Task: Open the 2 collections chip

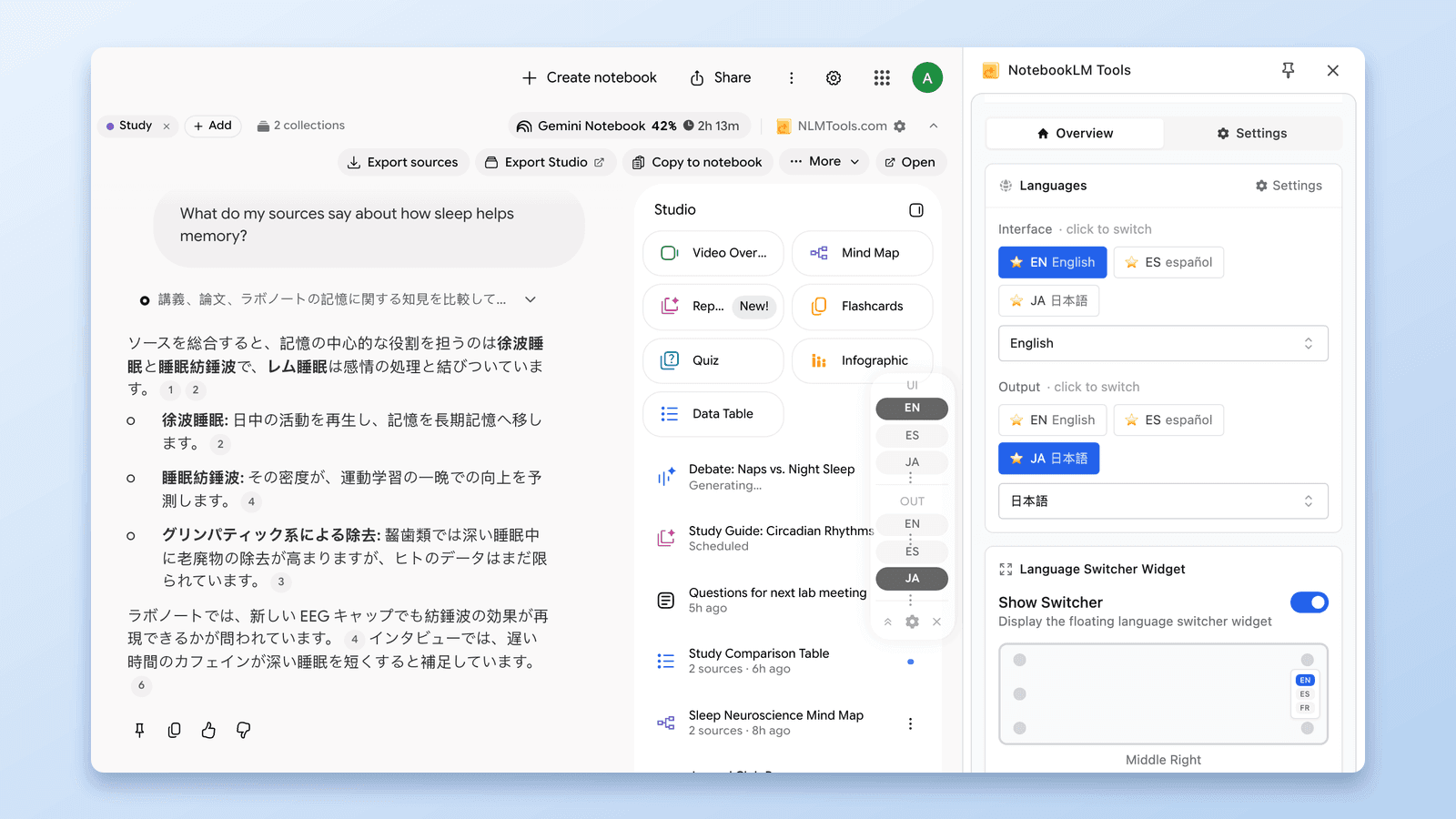Action: 301,126
